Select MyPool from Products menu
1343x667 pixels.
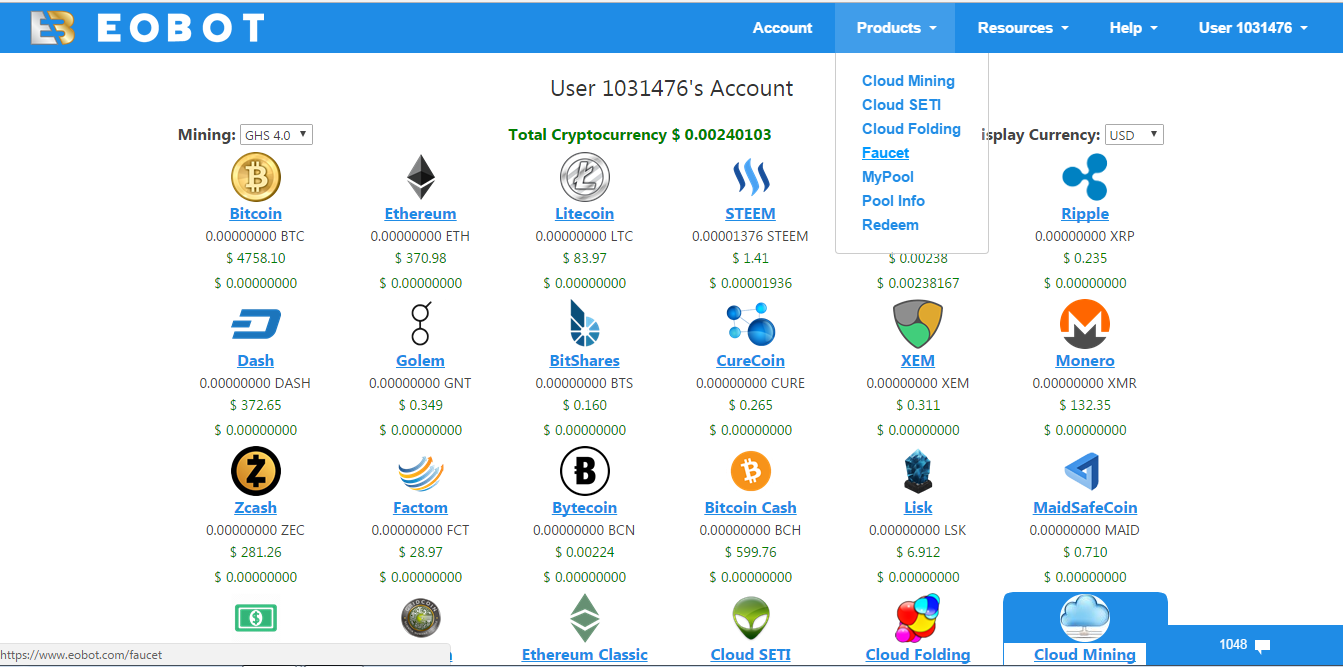[887, 177]
